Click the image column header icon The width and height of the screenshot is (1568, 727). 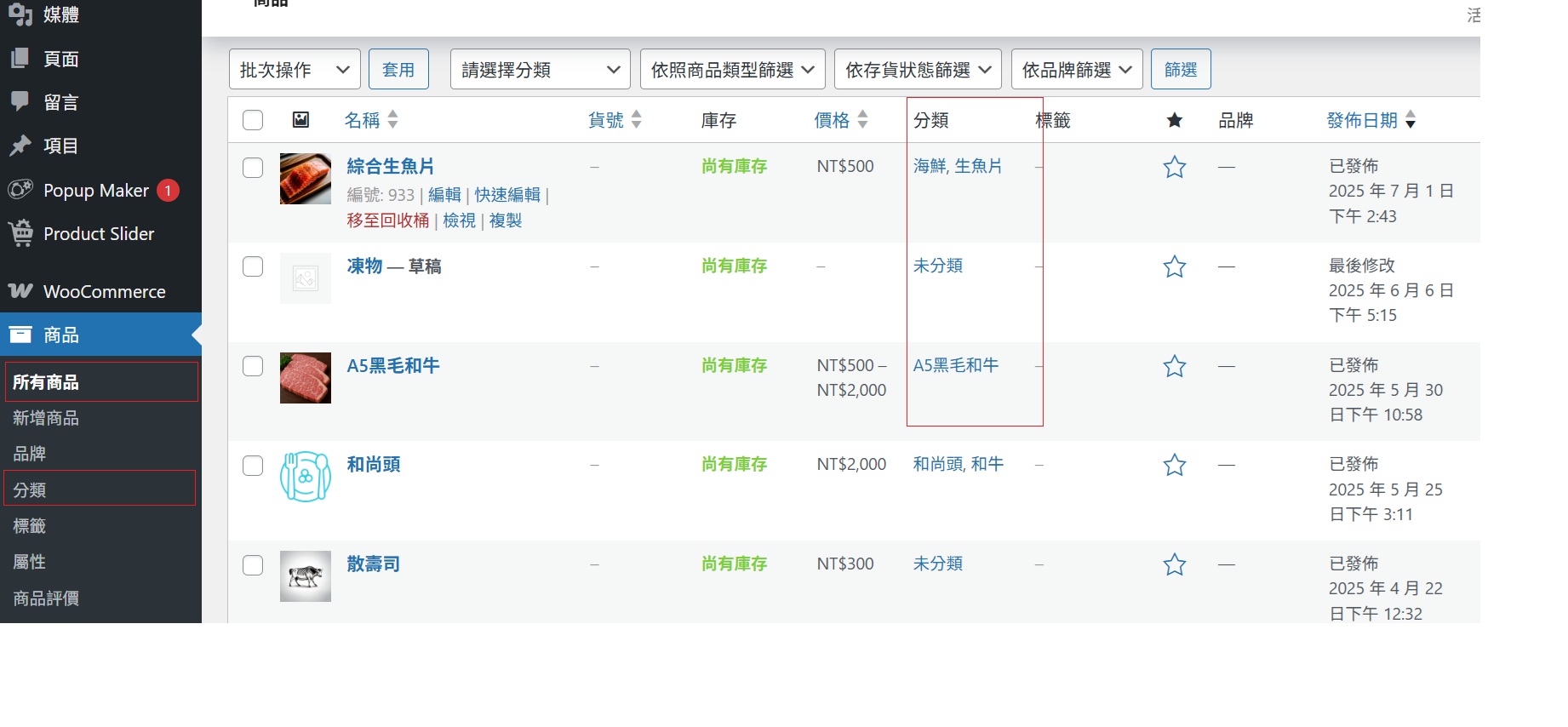point(300,119)
